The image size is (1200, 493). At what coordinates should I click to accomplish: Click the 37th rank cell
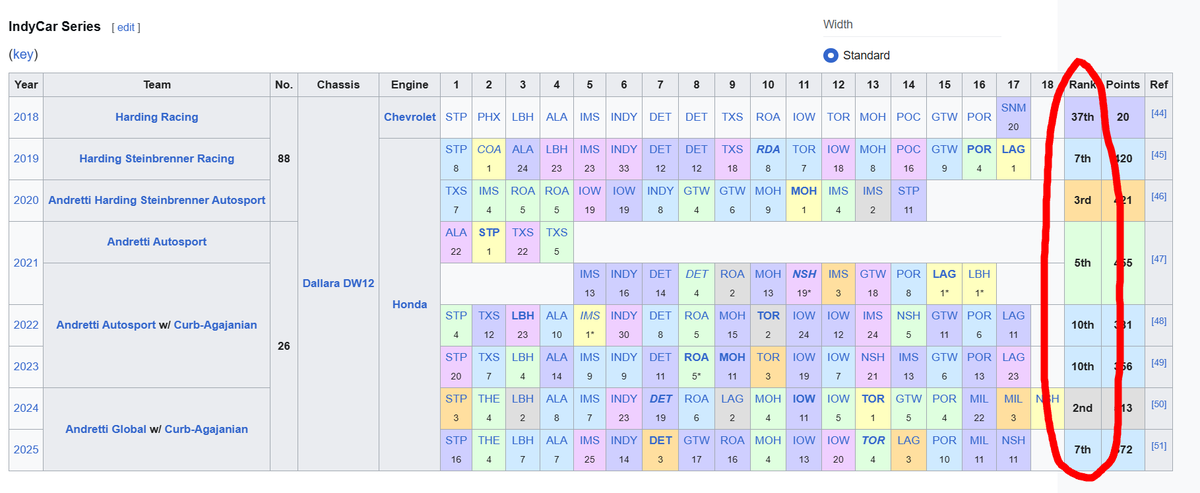[1082, 117]
